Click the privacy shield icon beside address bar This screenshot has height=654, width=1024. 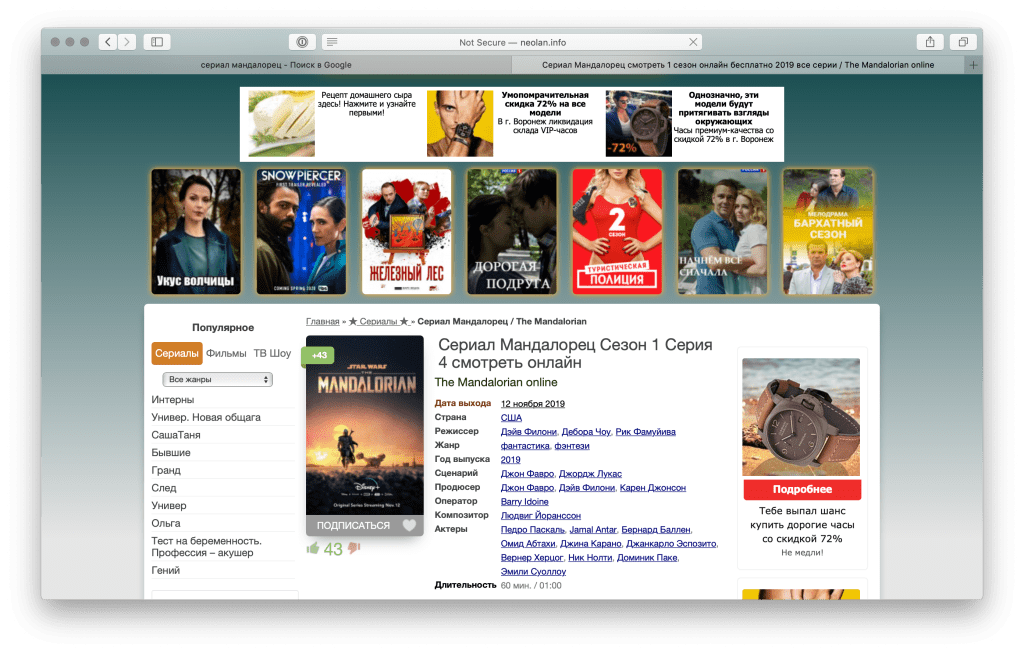301,42
